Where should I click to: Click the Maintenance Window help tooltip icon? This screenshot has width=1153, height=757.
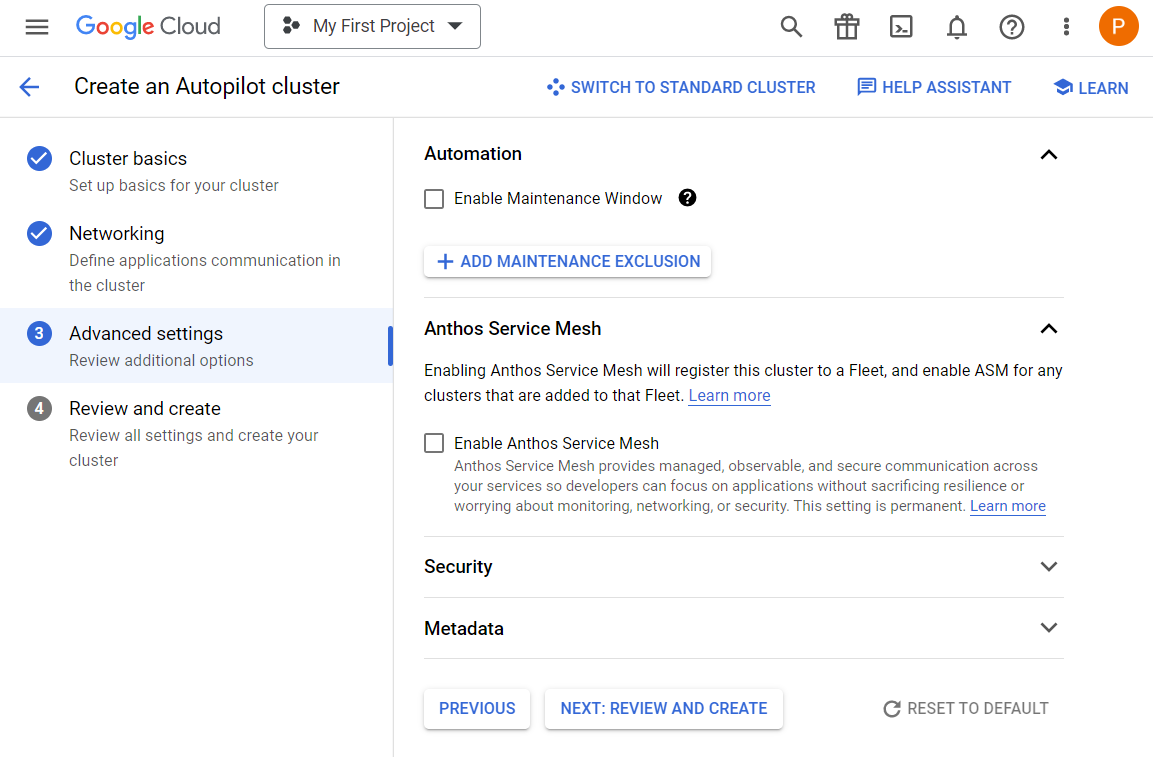[x=687, y=198]
